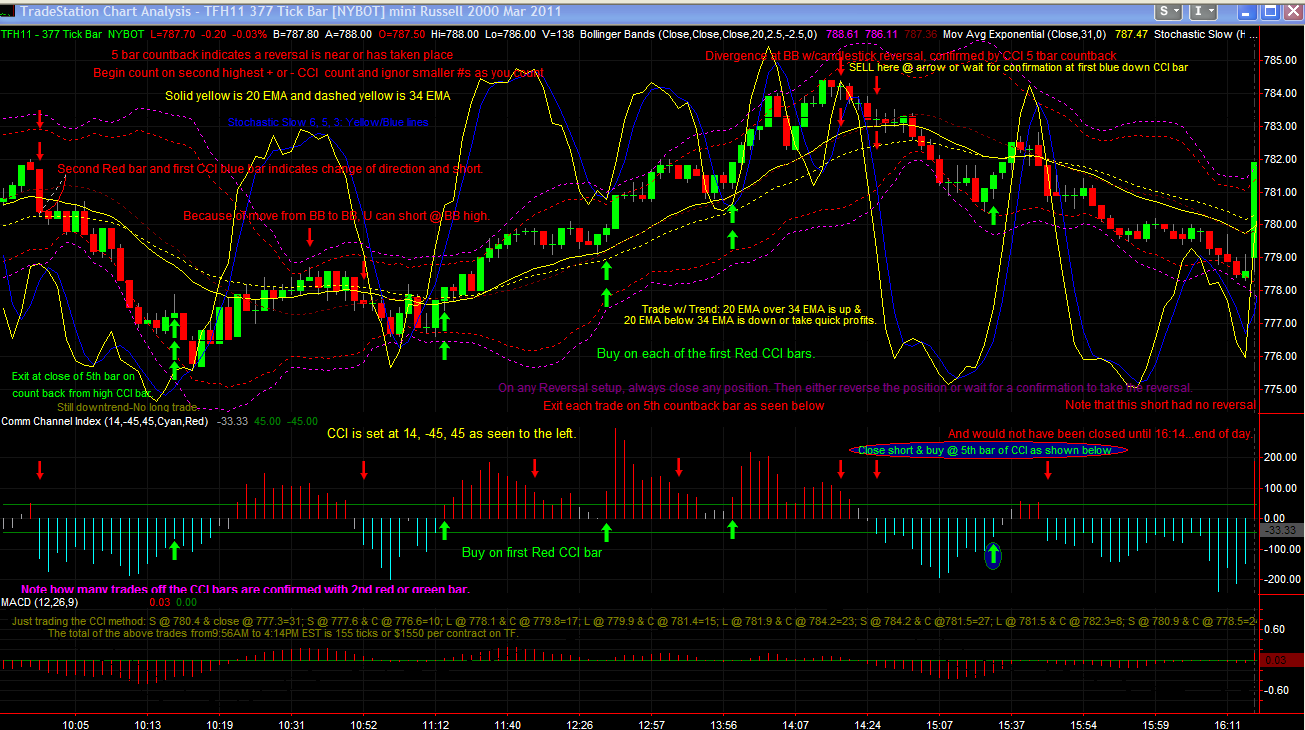
Task: Click the 16:11 time axis label
Action: pyautogui.click(x=1228, y=724)
